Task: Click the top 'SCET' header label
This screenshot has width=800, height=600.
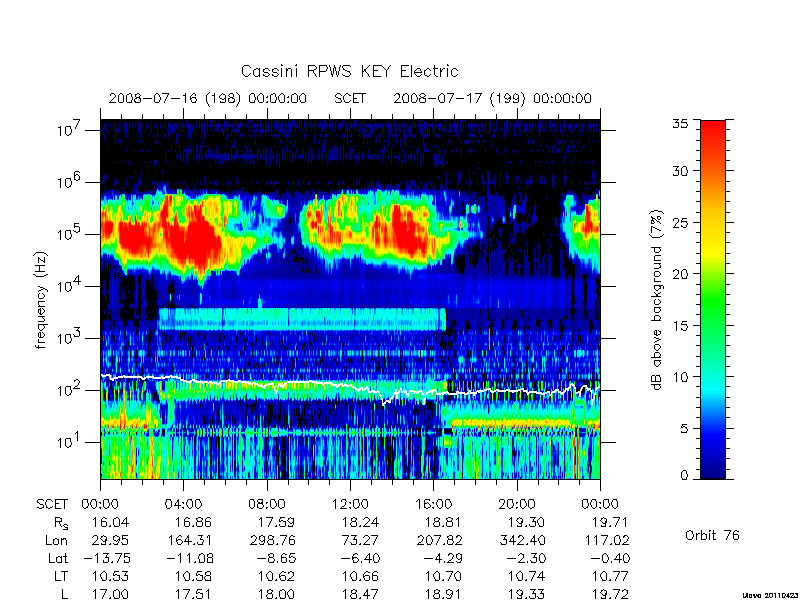Action: point(350,98)
